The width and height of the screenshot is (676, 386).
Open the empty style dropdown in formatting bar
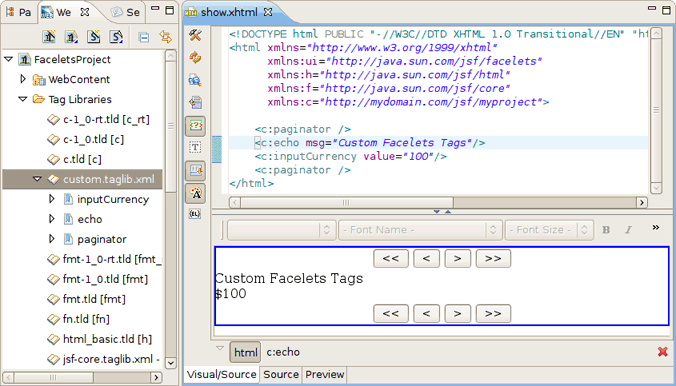tap(281, 230)
